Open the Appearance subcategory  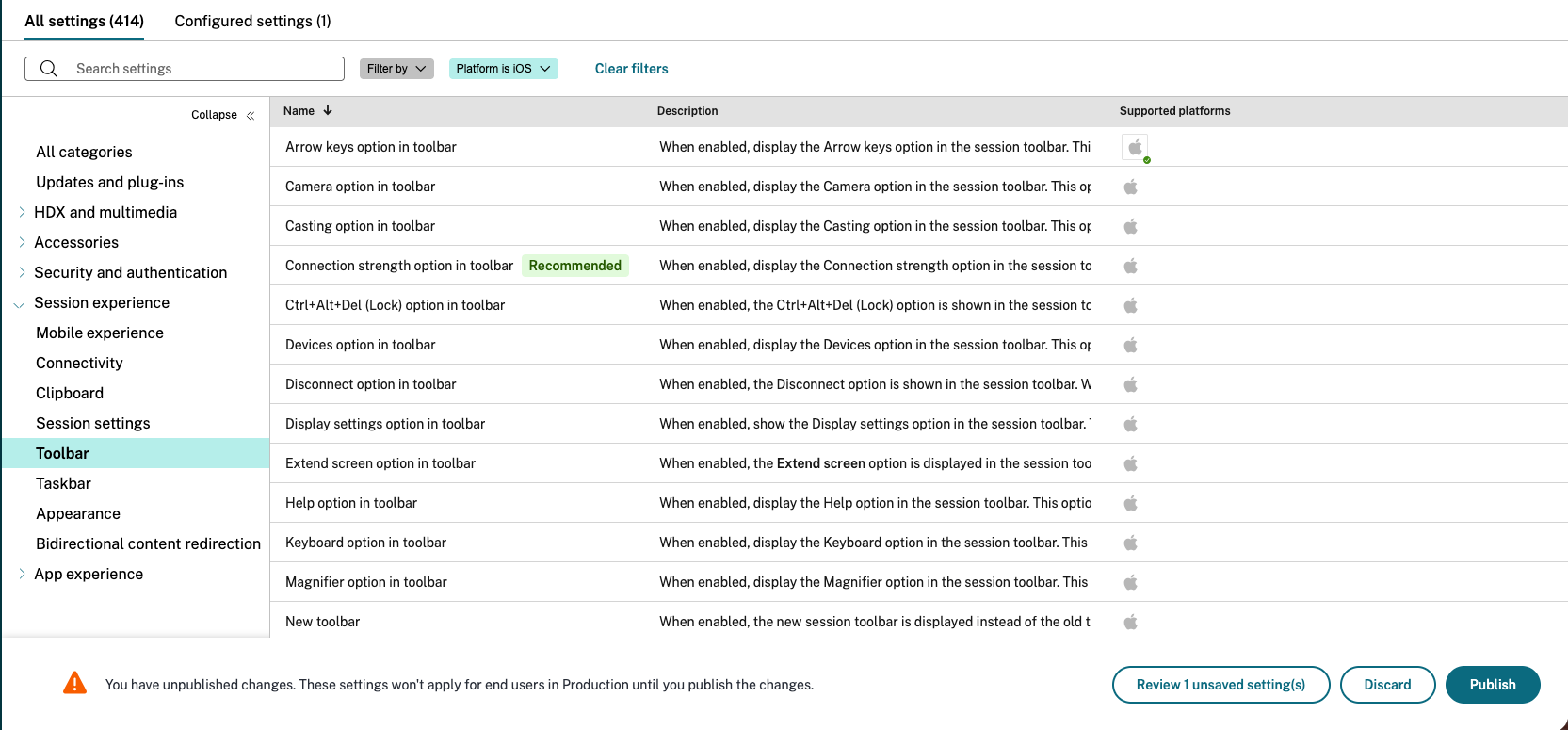[x=78, y=513]
